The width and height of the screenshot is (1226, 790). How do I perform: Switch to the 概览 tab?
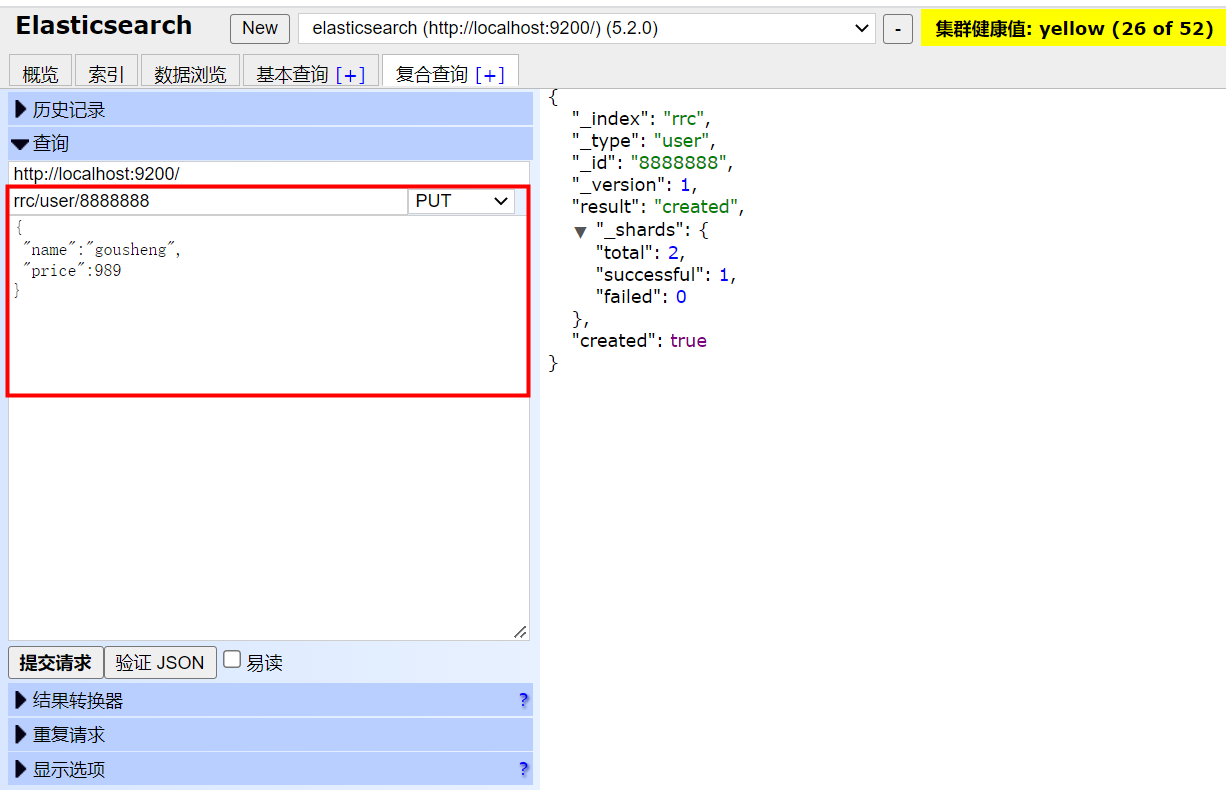(40, 73)
